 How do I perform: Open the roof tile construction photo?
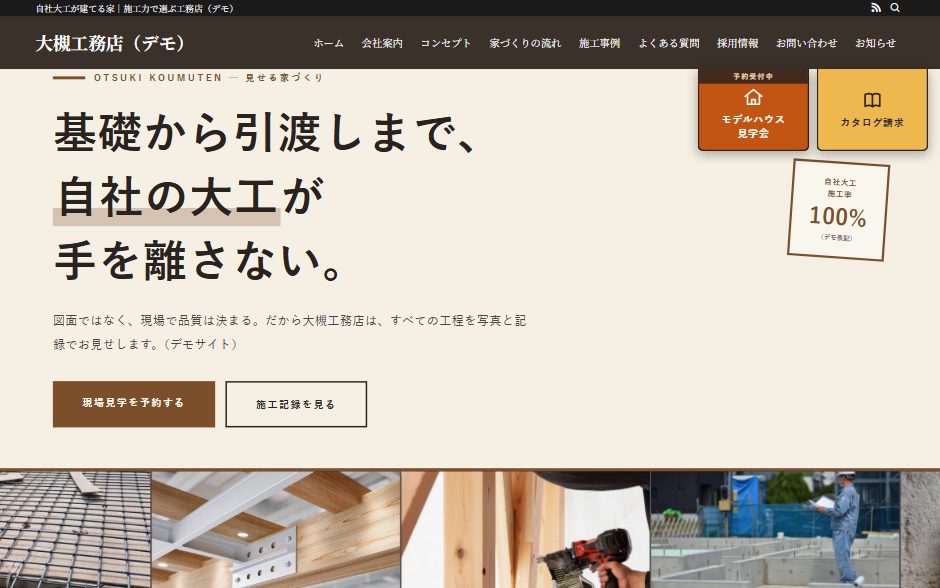(x=76, y=530)
